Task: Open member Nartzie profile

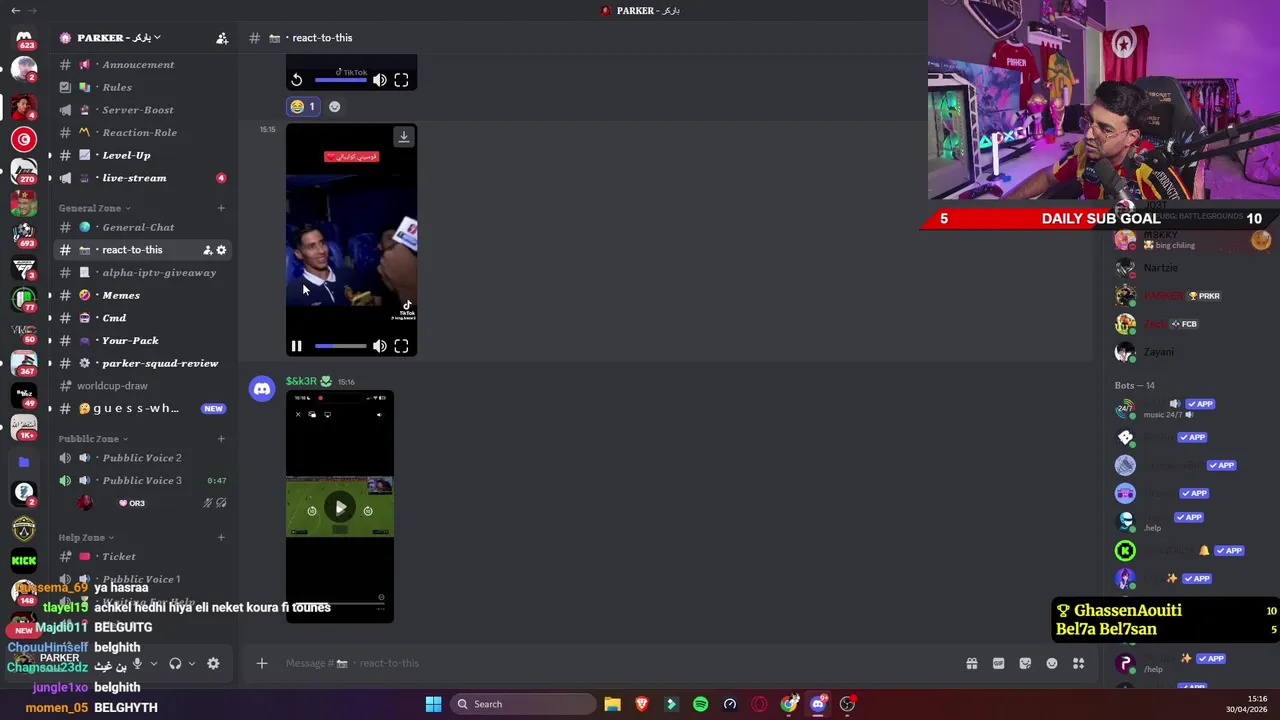Action: (x=1160, y=268)
